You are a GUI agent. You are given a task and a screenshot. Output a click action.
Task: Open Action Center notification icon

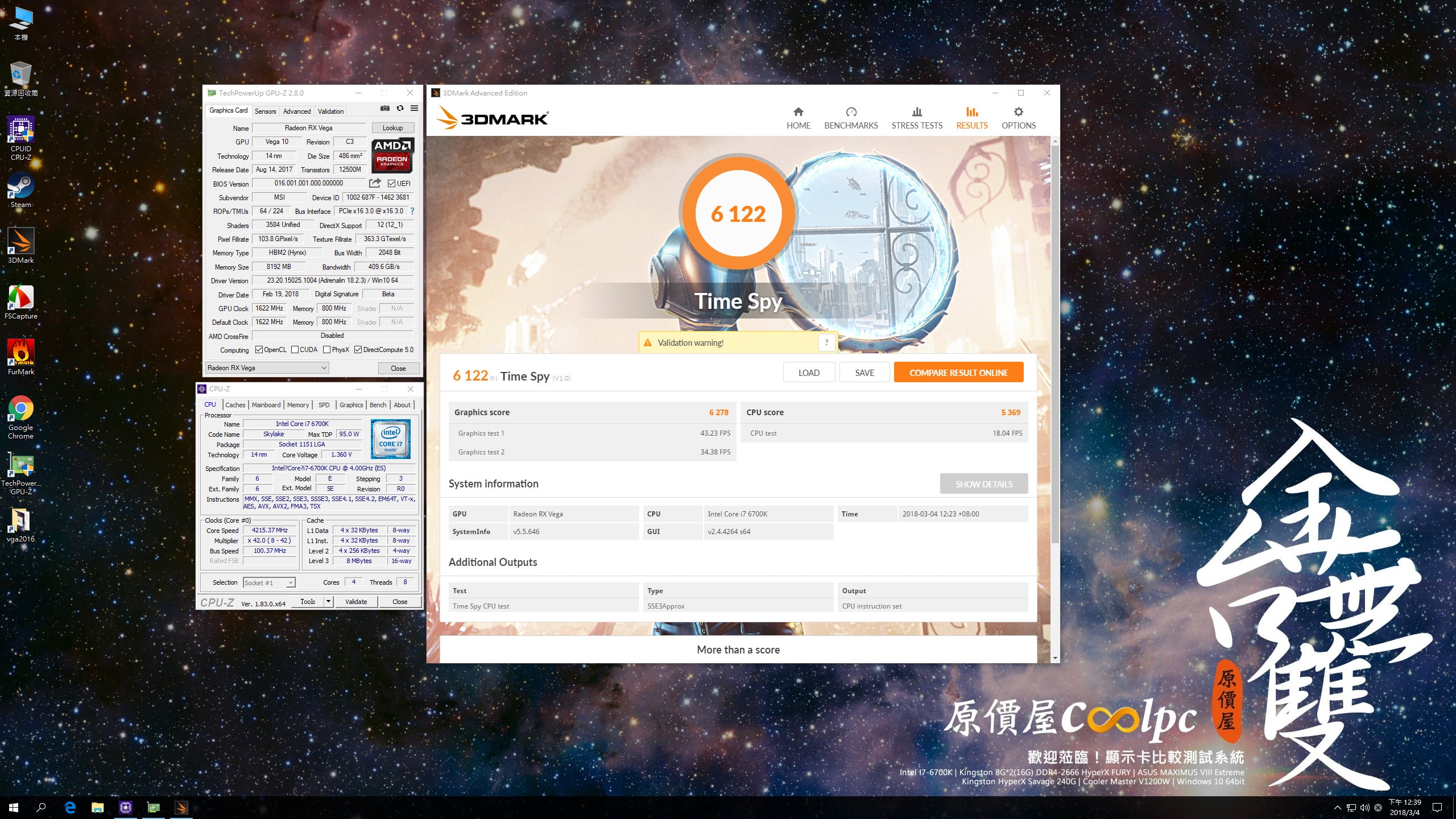(1438, 808)
